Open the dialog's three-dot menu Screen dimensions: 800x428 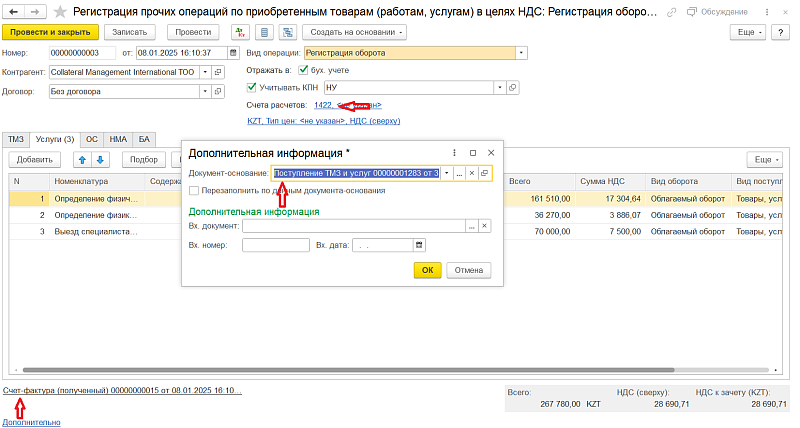click(x=454, y=153)
